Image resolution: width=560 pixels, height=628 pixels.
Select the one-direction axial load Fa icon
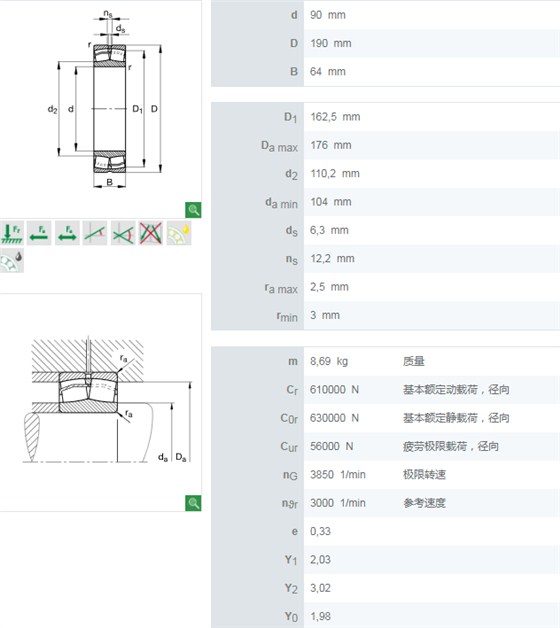pos(39,233)
